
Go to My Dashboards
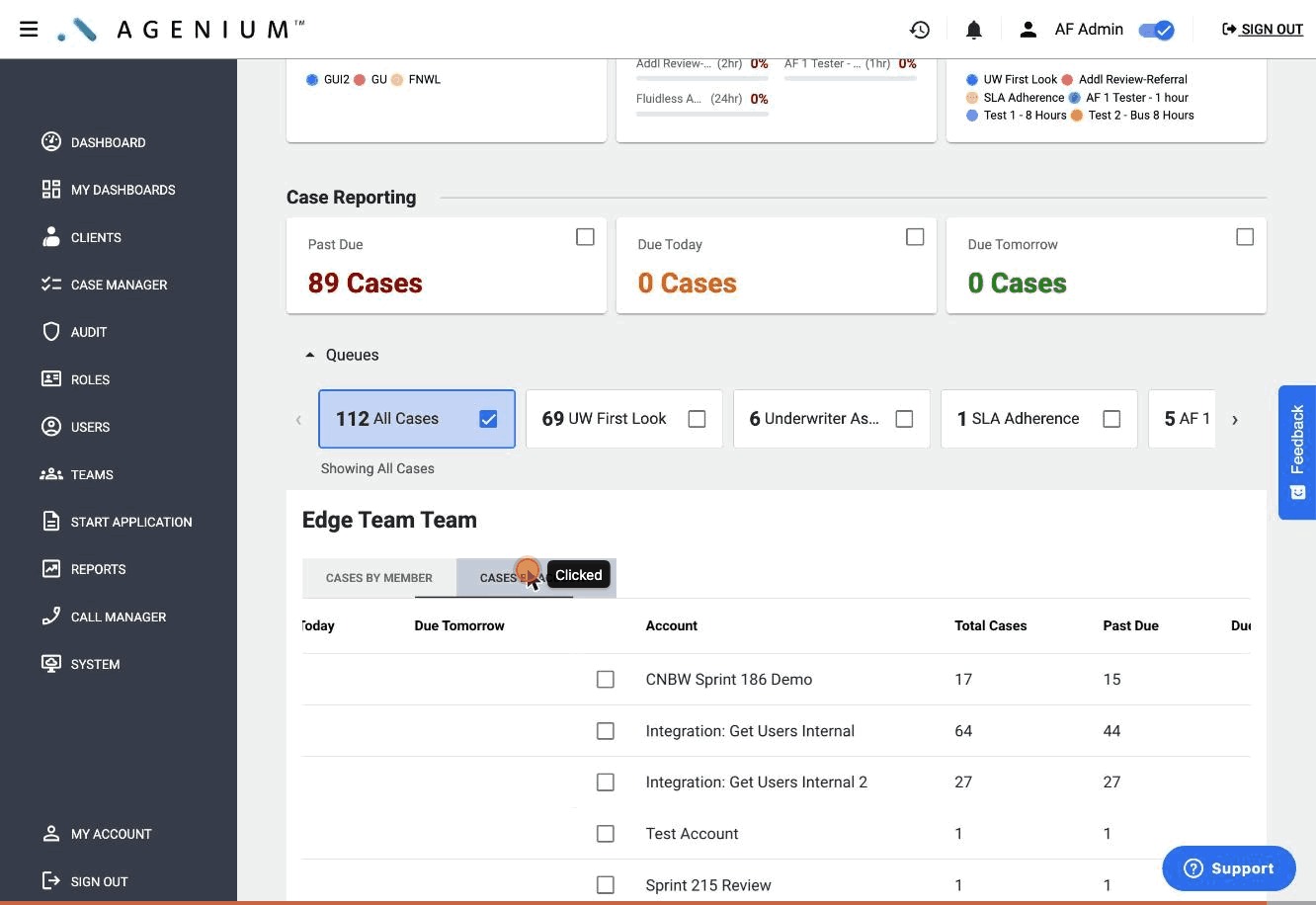tap(123, 190)
